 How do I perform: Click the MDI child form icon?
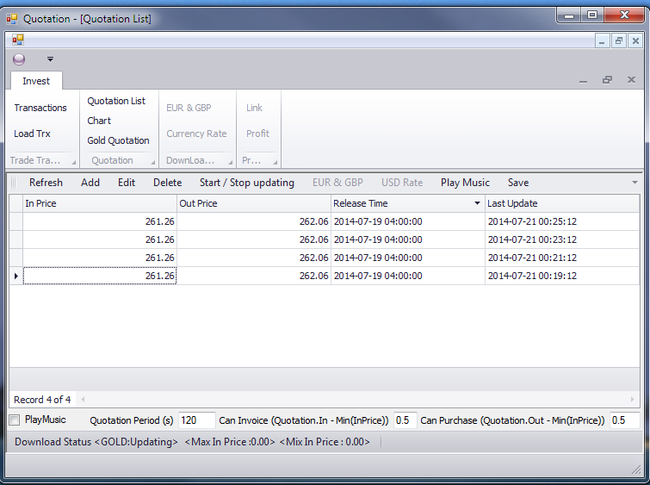18,40
